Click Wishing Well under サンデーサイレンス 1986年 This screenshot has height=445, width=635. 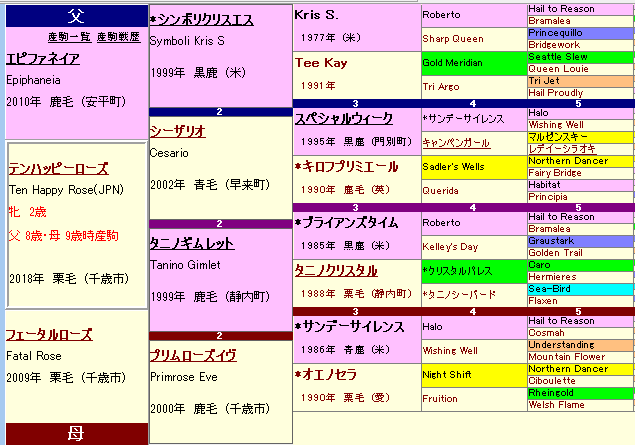click(474, 351)
